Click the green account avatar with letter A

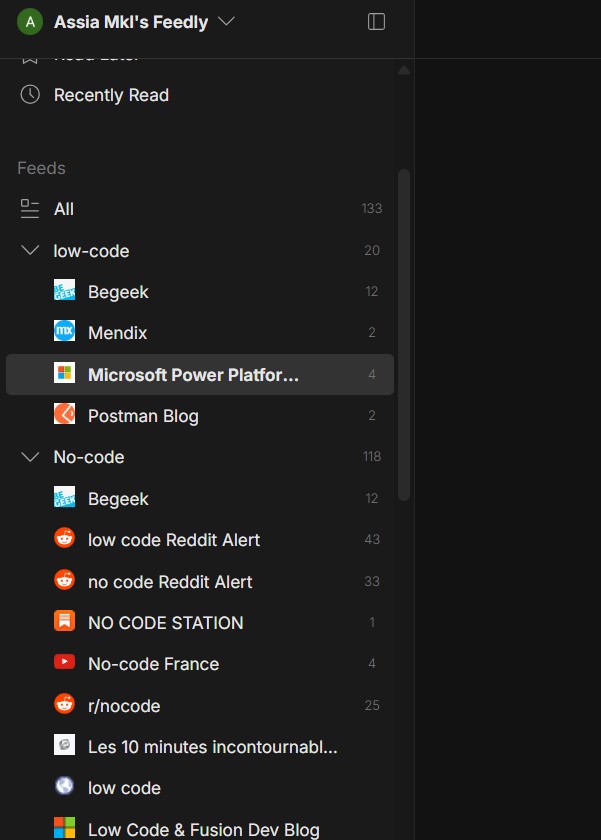click(30, 22)
